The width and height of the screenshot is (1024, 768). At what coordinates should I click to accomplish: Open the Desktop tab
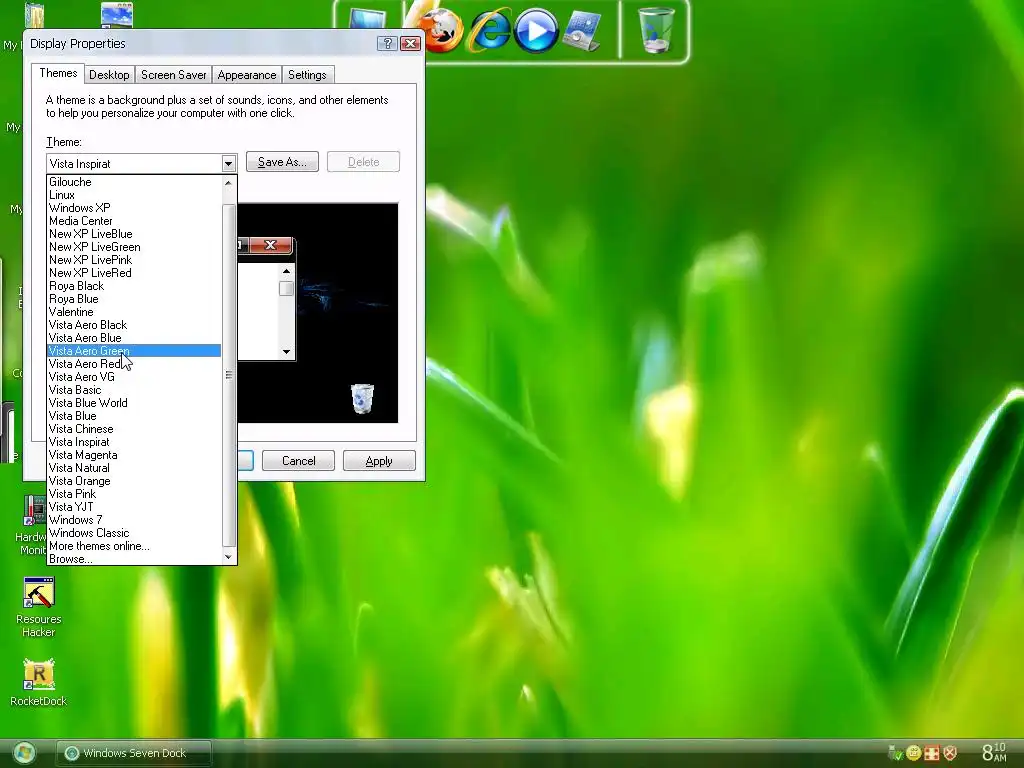109,75
